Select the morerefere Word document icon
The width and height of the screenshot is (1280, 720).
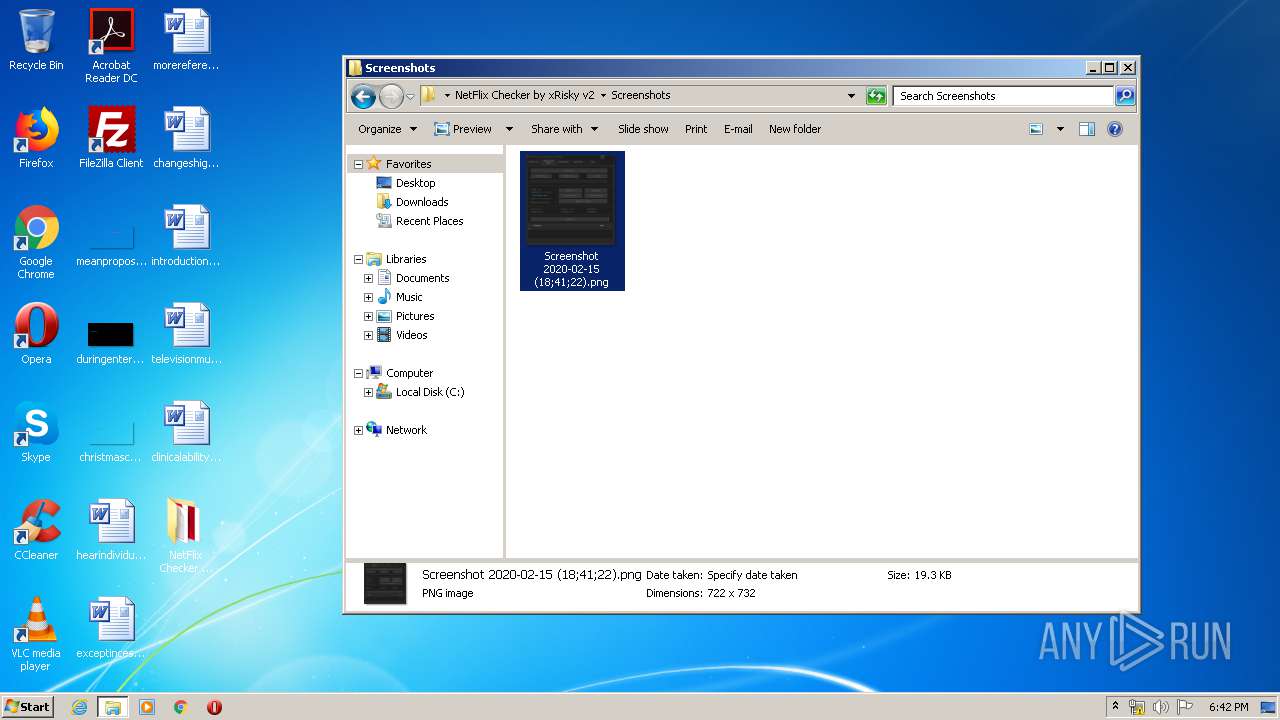pos(186,40)
